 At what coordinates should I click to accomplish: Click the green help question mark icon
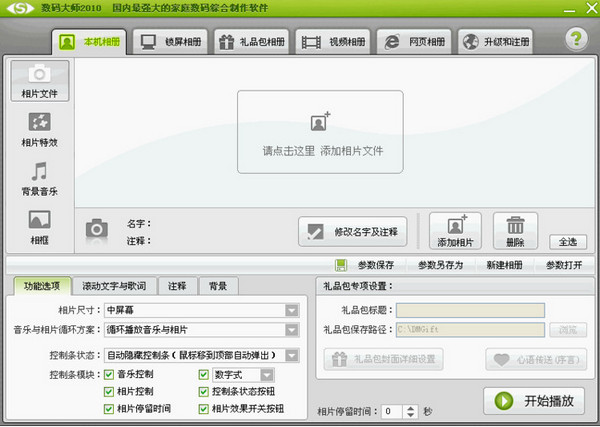tap(574, 40)
